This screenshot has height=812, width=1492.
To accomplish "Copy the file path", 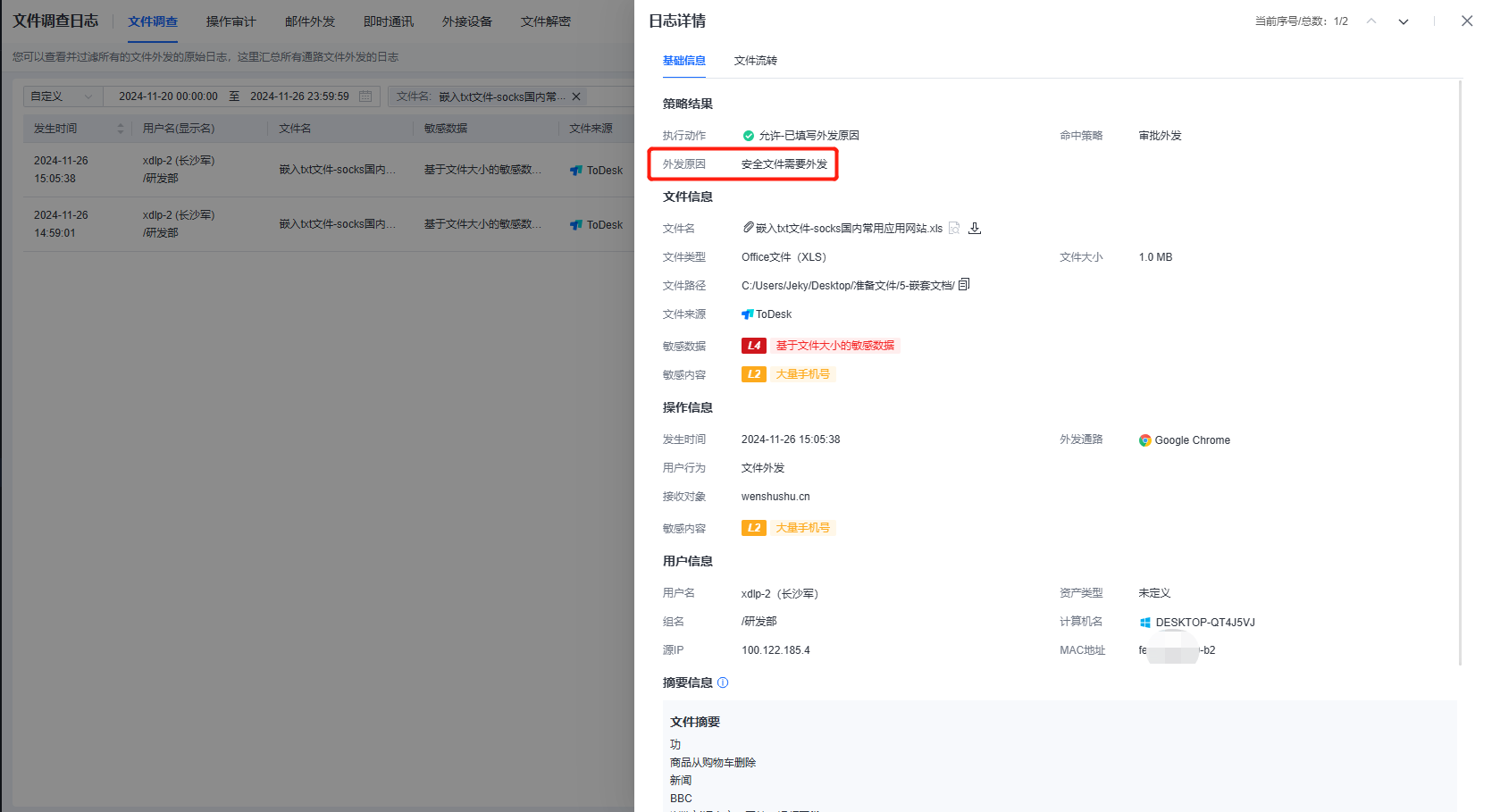I will (x=964, y=285).
